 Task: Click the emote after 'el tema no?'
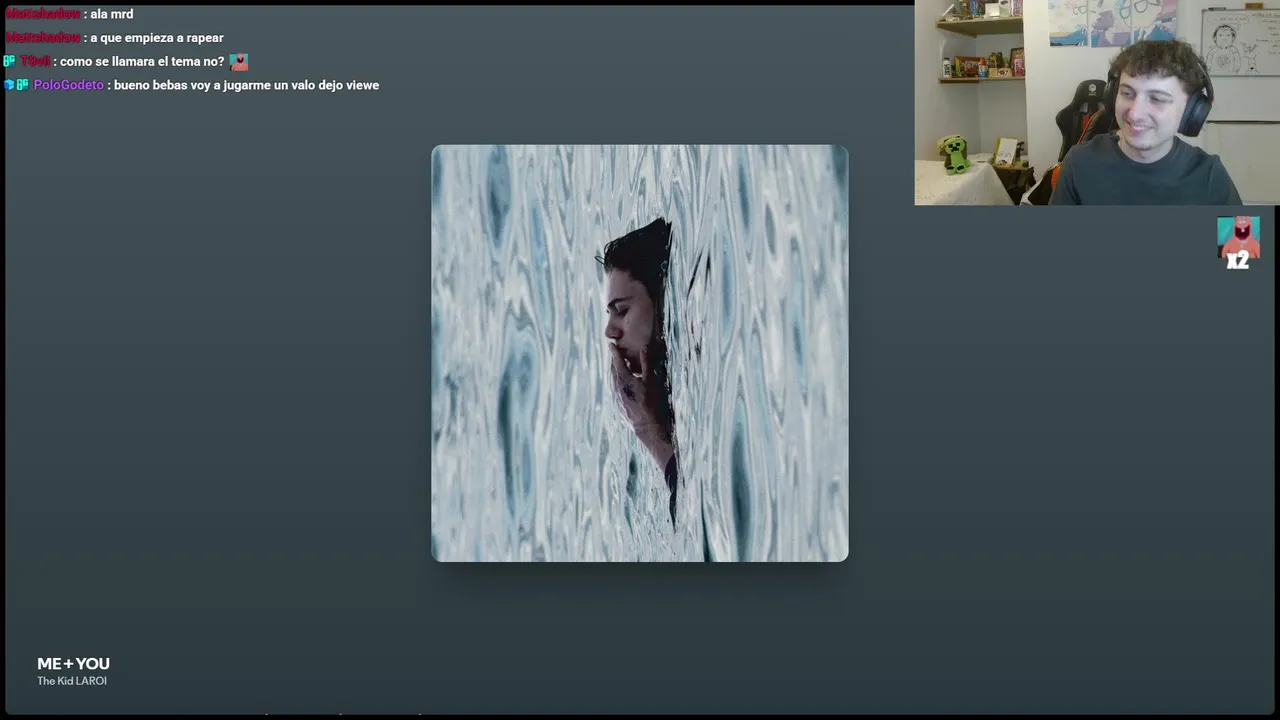pos(238,62)
